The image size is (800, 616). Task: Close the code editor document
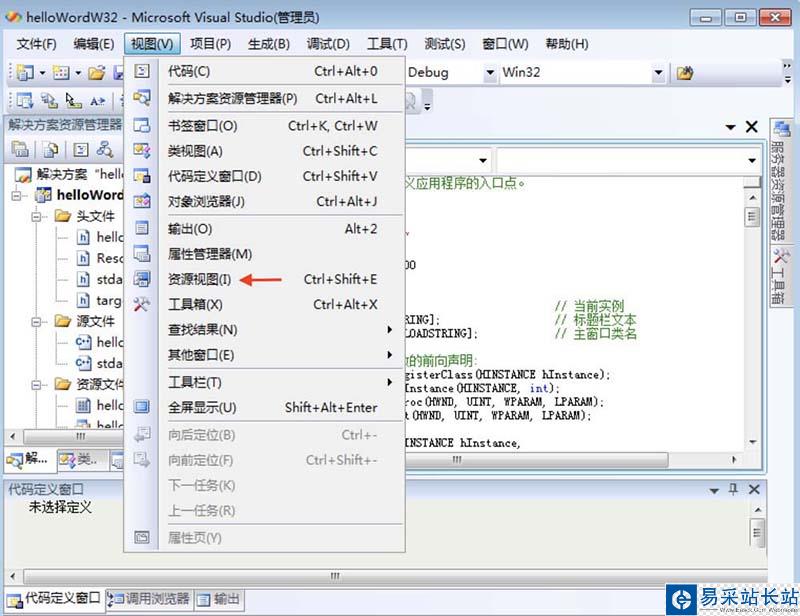752,127
